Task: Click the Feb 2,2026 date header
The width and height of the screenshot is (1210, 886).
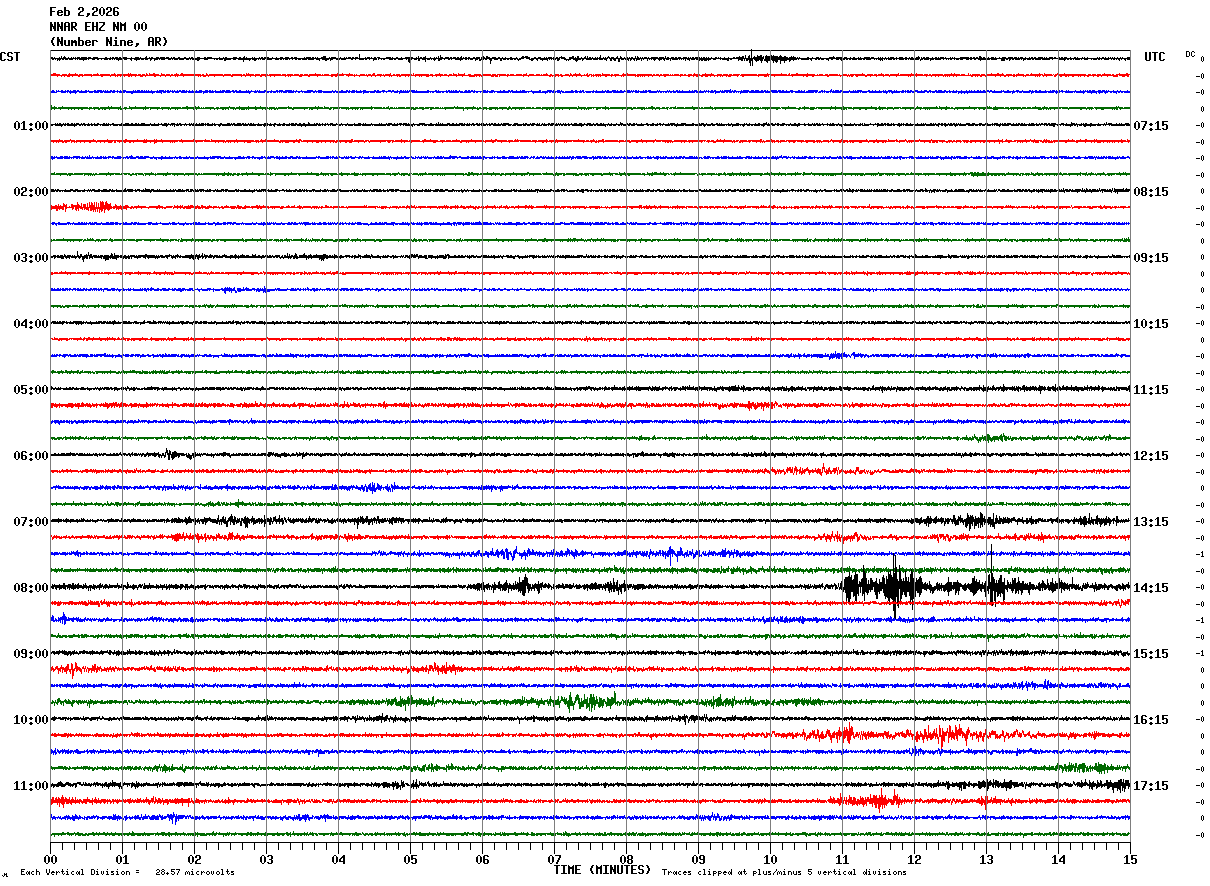Action: coord(84,12)
